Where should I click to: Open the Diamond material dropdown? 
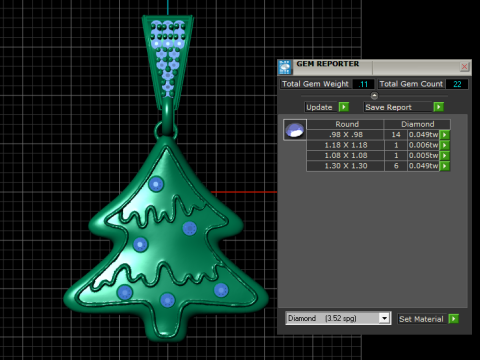(384, 318)
